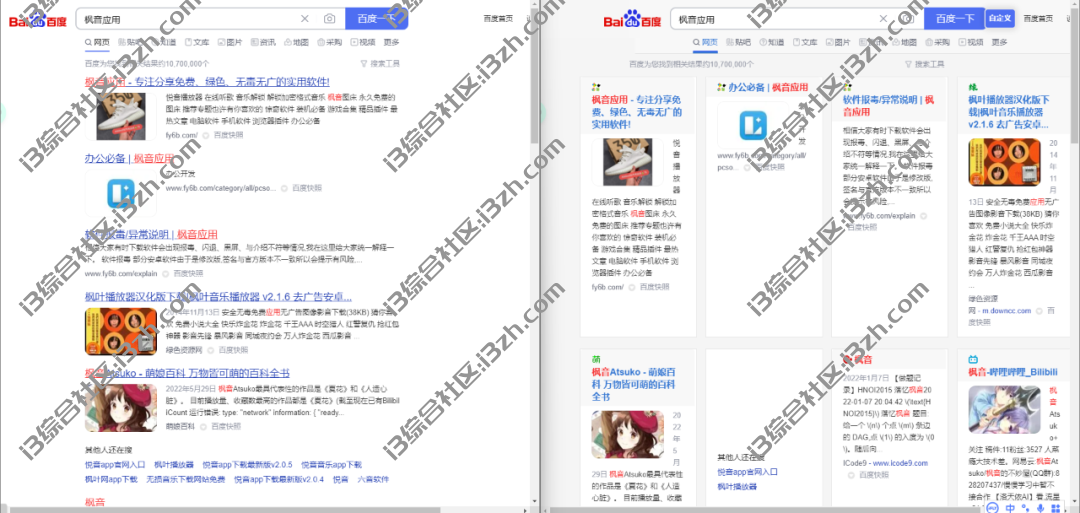Switch to the 文库 tab in the right window
This screenshot has height=513, width=1080.
point(805,42)
